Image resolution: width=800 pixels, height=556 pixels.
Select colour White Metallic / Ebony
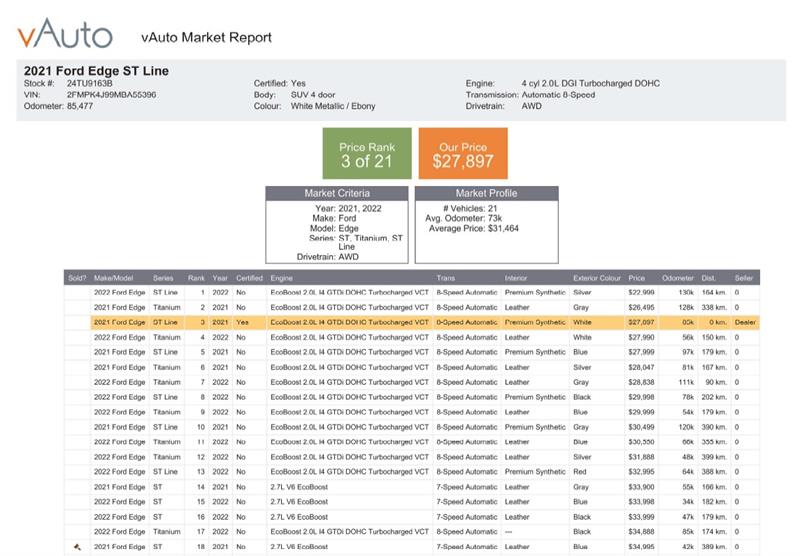(x=333, y=106)
